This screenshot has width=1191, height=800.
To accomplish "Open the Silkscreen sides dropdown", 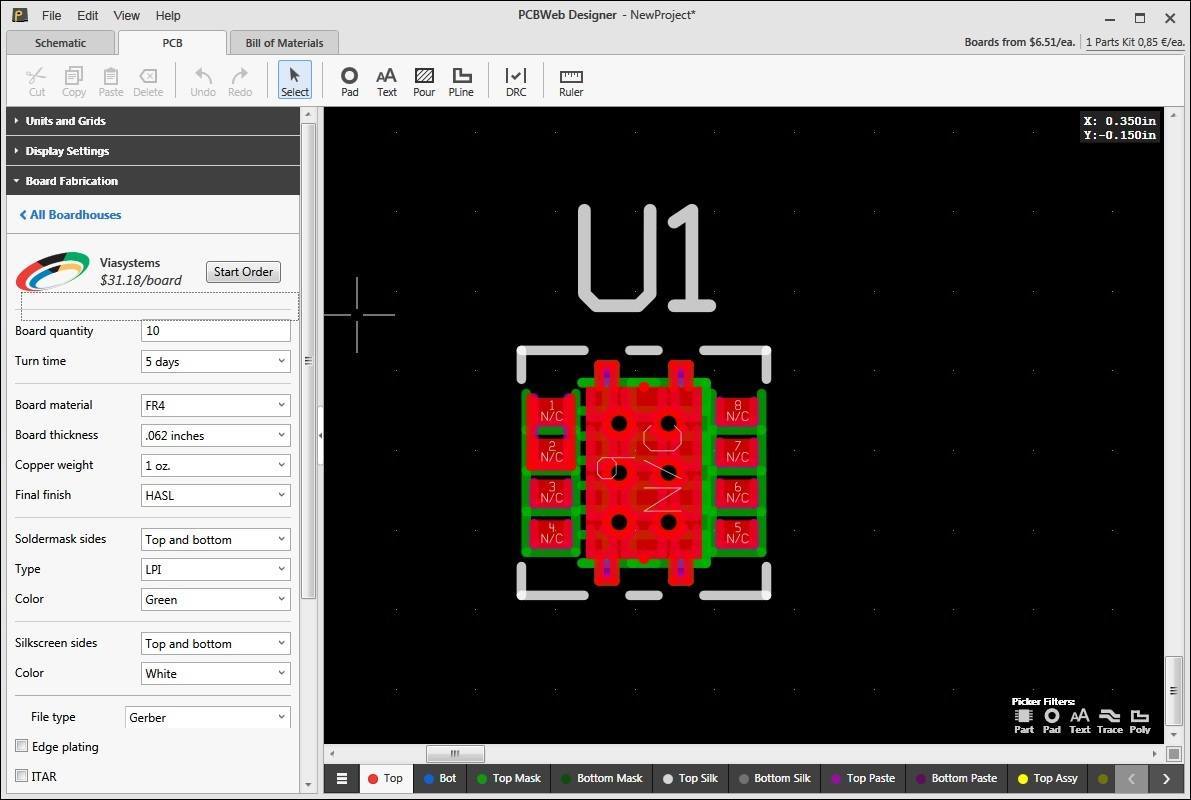I will coord(216,643).
